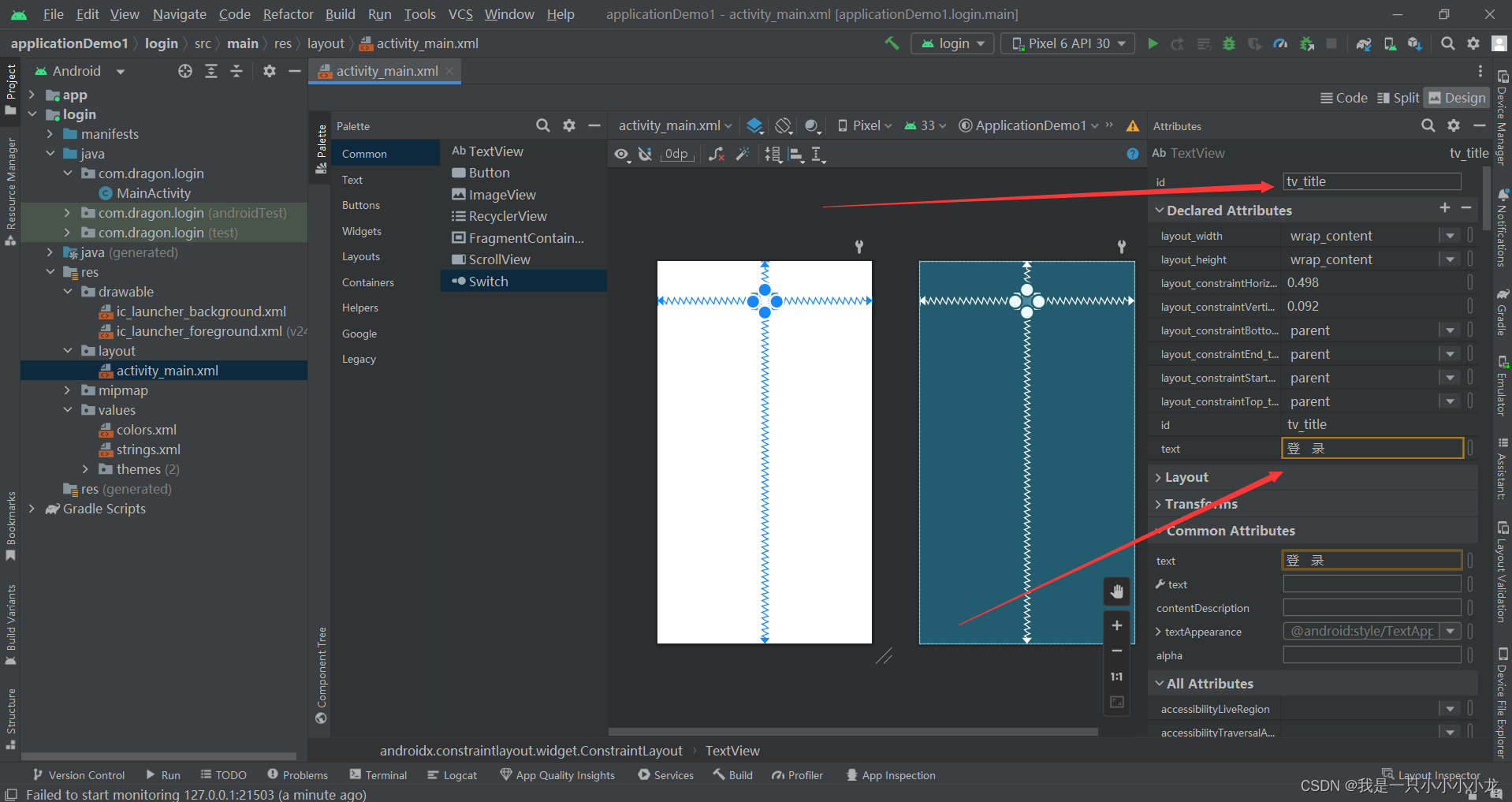Run the app with the green play icon
Screen dimensions: 1512x802
1153,43
